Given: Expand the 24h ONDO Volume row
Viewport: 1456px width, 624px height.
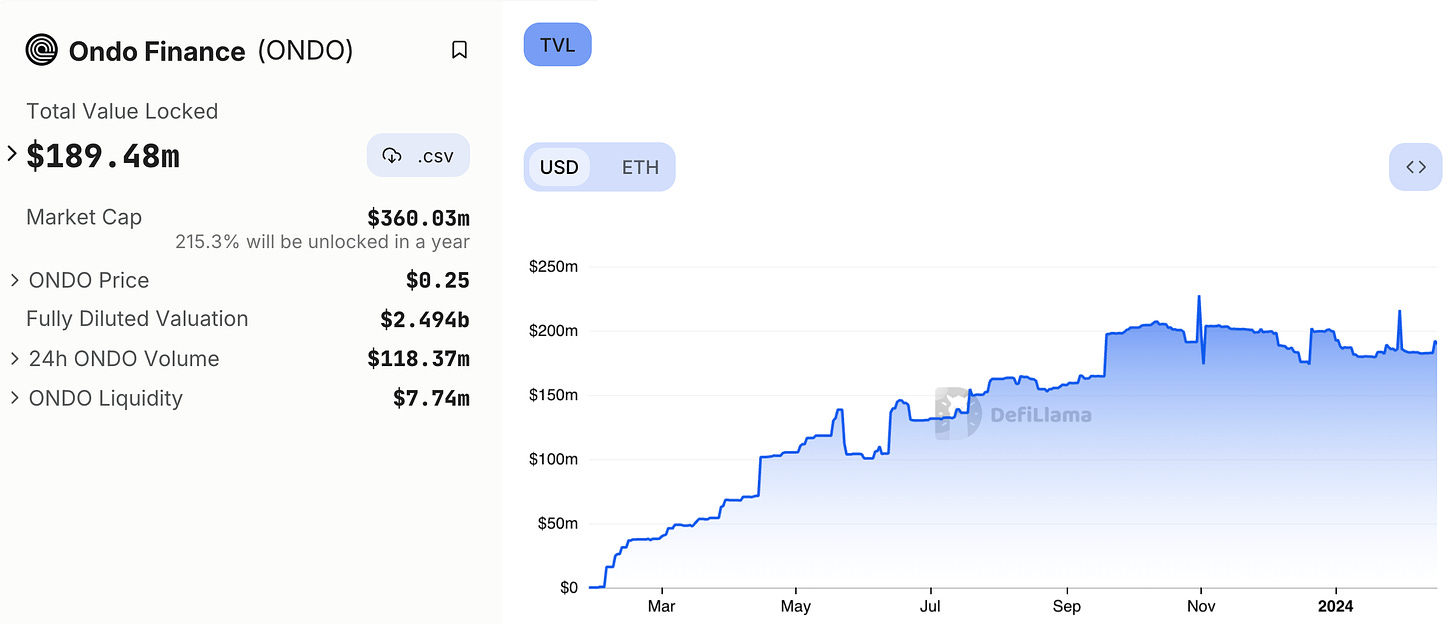Looking at the screenshot, I should coord(15,358).
